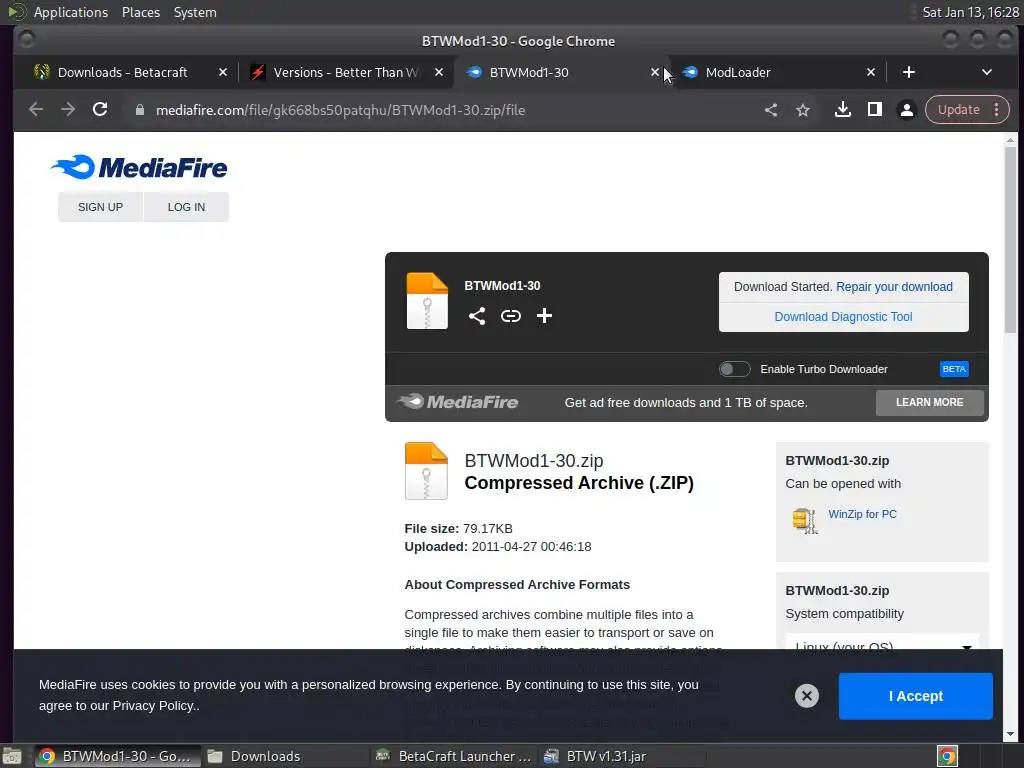Open Privacy Policy link in cookie banner
Image resolution: width=1024 pixels, height=768 pixels.
tap(153, 706)
